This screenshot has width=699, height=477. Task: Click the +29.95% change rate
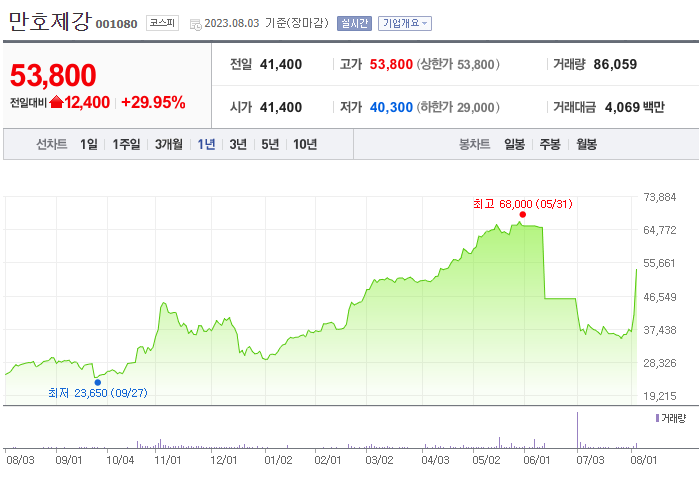153,102
